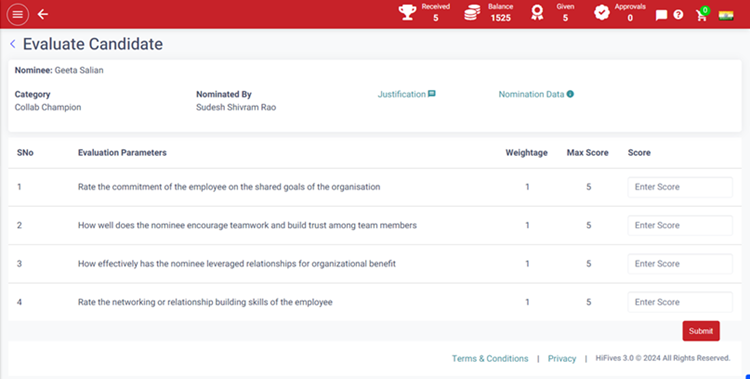The height and width of the screenshot is (379, 750).
Task: Click category value Collab Champion
Action: pos(48,107)
